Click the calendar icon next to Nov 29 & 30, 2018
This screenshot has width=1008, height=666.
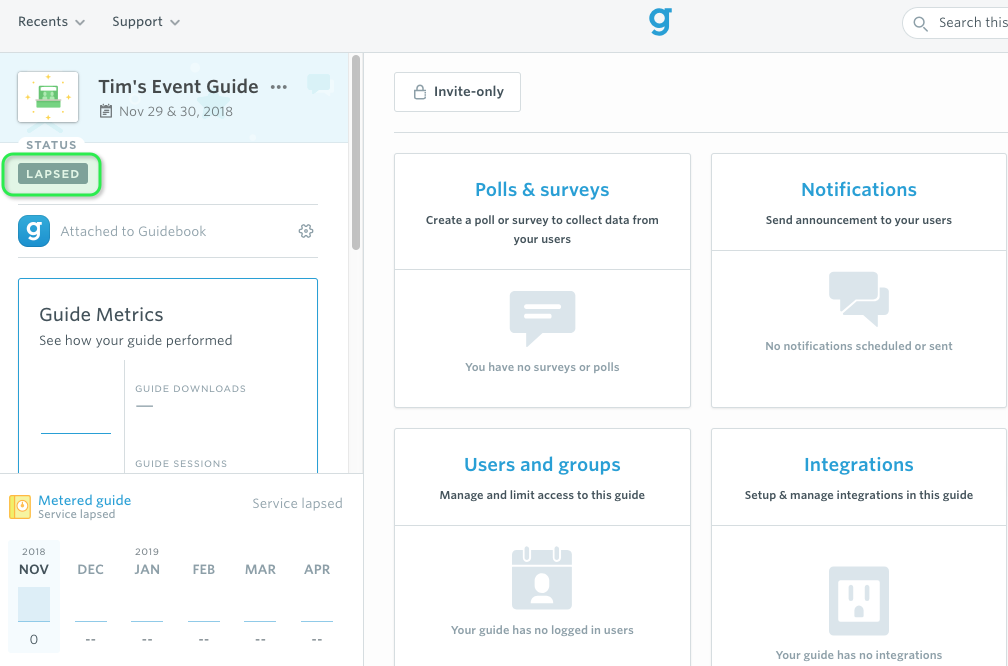(106, 111)
